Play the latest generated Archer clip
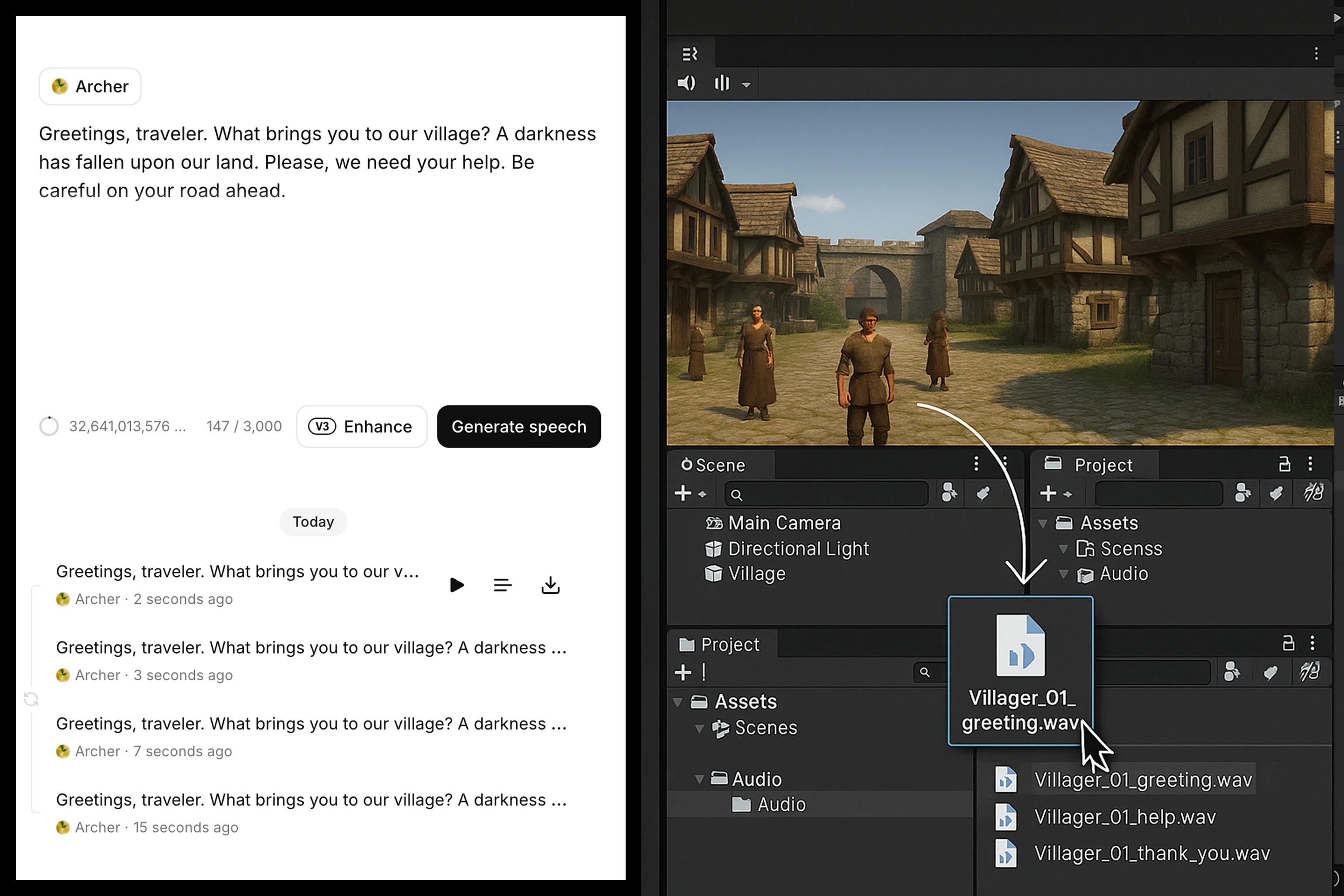The image size is (1344, 896). pyautogui.click(x=457, y=584)
